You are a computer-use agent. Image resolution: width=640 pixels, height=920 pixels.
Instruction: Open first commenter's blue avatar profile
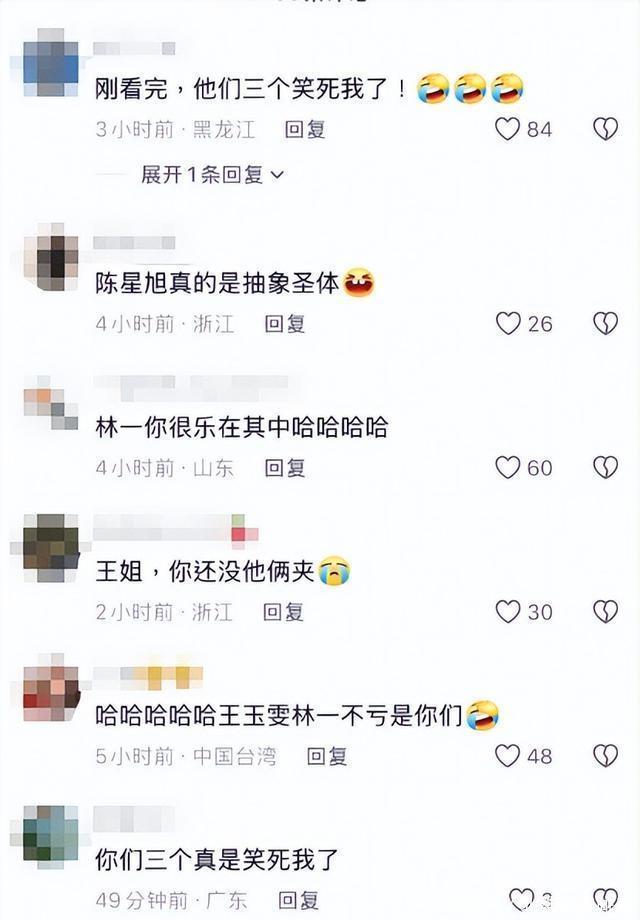coord(50,62)
